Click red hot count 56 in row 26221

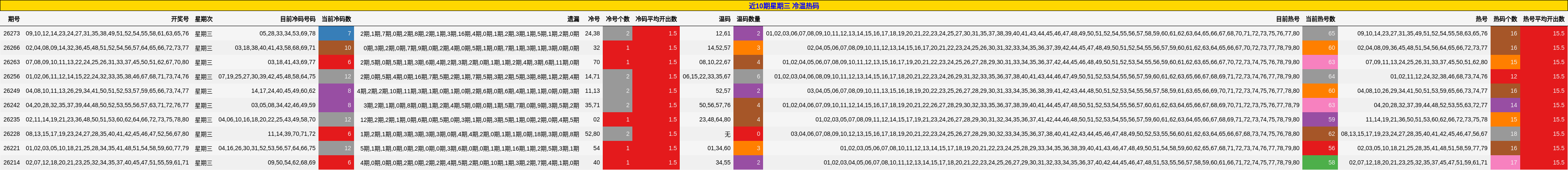coord(1320,148)
